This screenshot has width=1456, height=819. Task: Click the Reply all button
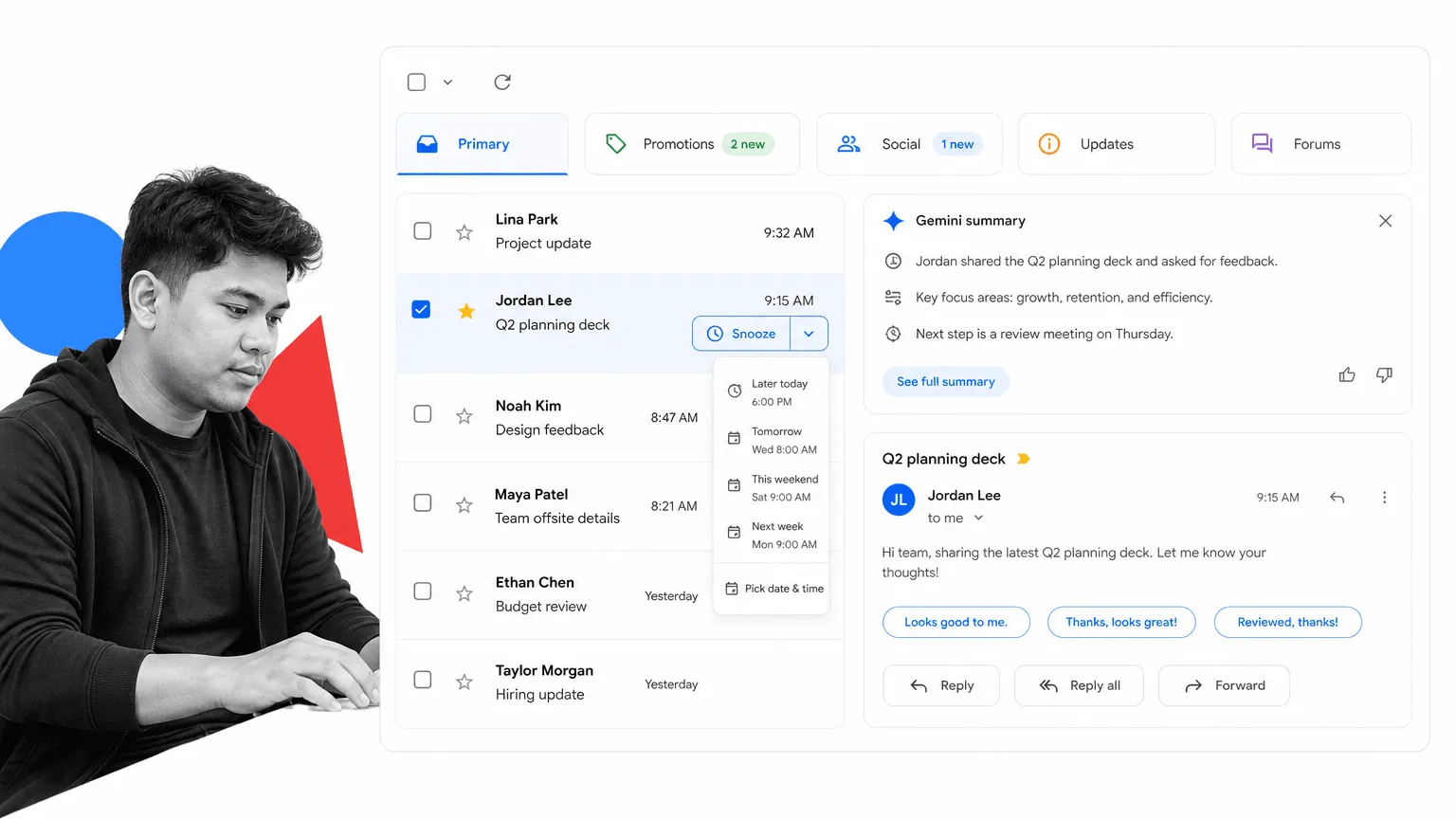tap(1079, 685)
